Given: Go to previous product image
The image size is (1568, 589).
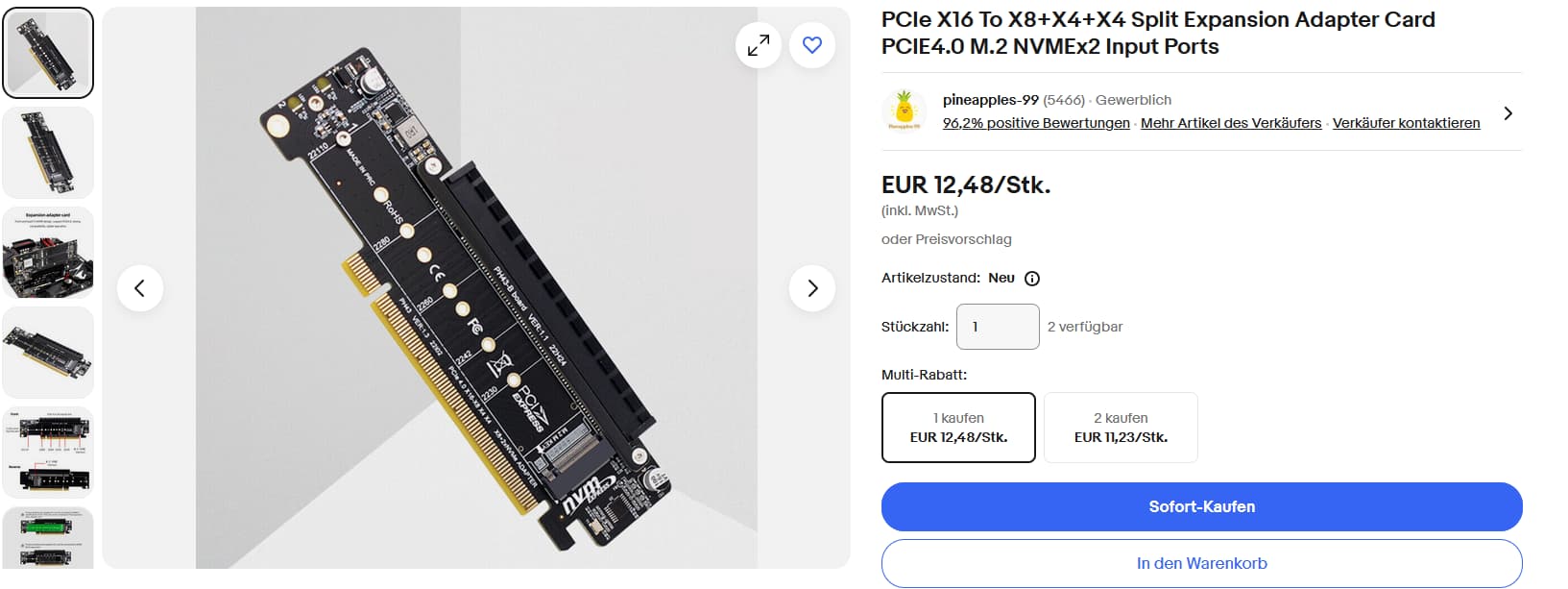Looking at the screenshot, I should click(x=140, y=288).
